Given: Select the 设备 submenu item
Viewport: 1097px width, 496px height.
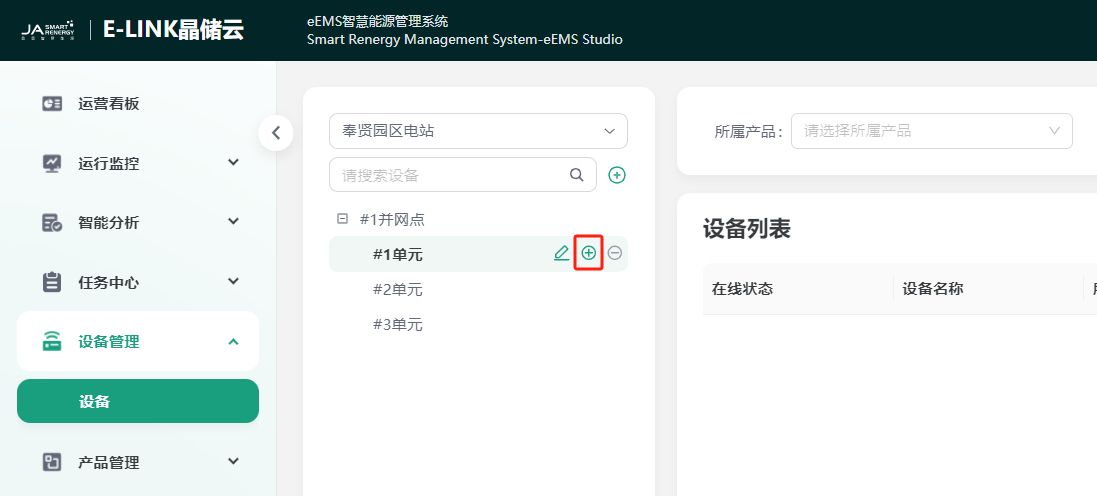Looking at the screenshot, I should coord(138,402).
